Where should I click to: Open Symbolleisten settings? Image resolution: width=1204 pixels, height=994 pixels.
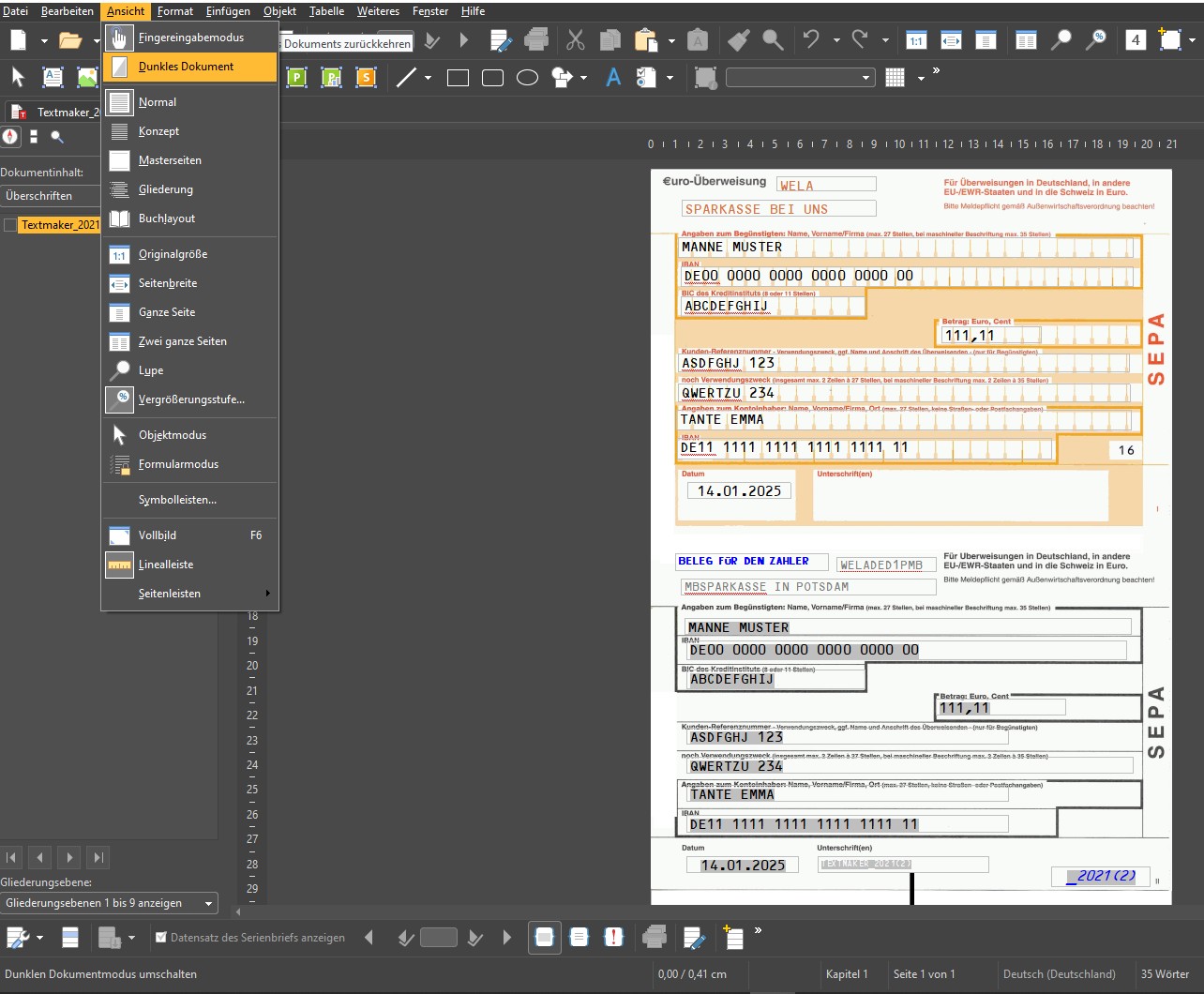(189, 500)
